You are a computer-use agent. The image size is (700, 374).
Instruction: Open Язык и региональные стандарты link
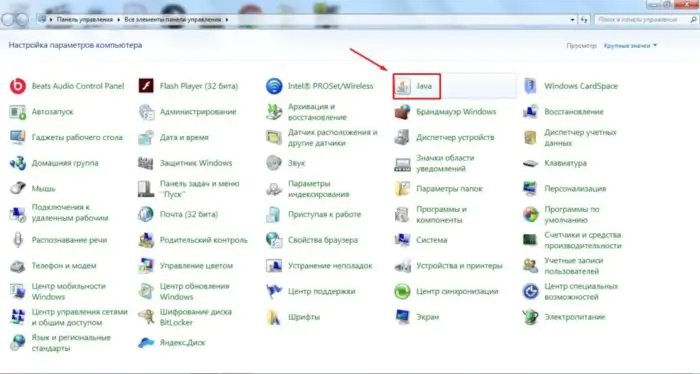[x=71, y=343]
